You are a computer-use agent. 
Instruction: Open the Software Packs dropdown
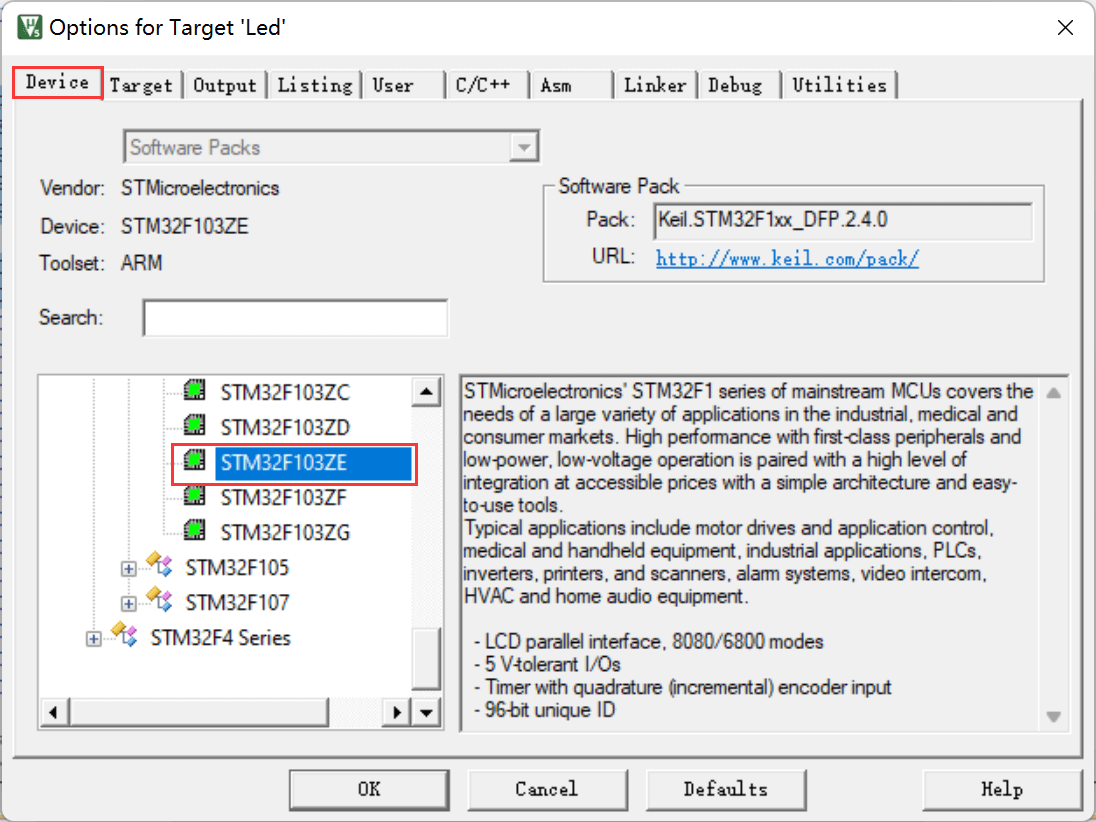coord(521,147)
